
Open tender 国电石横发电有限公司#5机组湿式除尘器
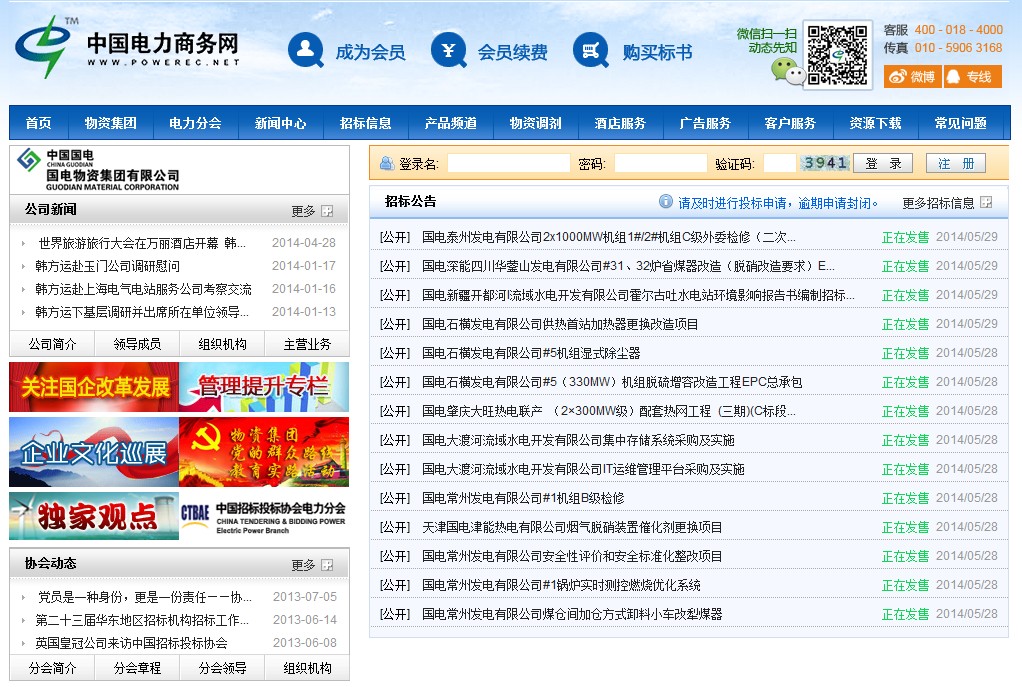pos(531,353)
